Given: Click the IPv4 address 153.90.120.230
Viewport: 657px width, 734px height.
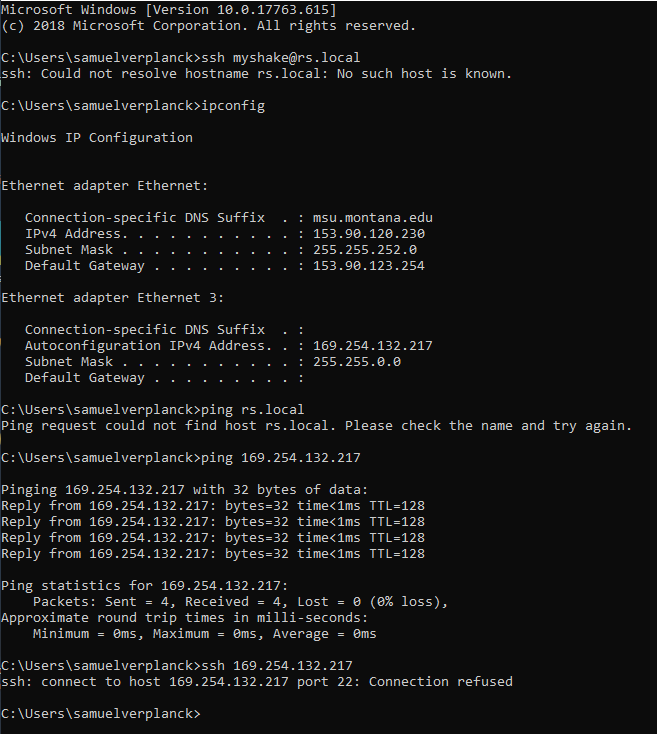Looking at the screenshot, I should (369, 234).
